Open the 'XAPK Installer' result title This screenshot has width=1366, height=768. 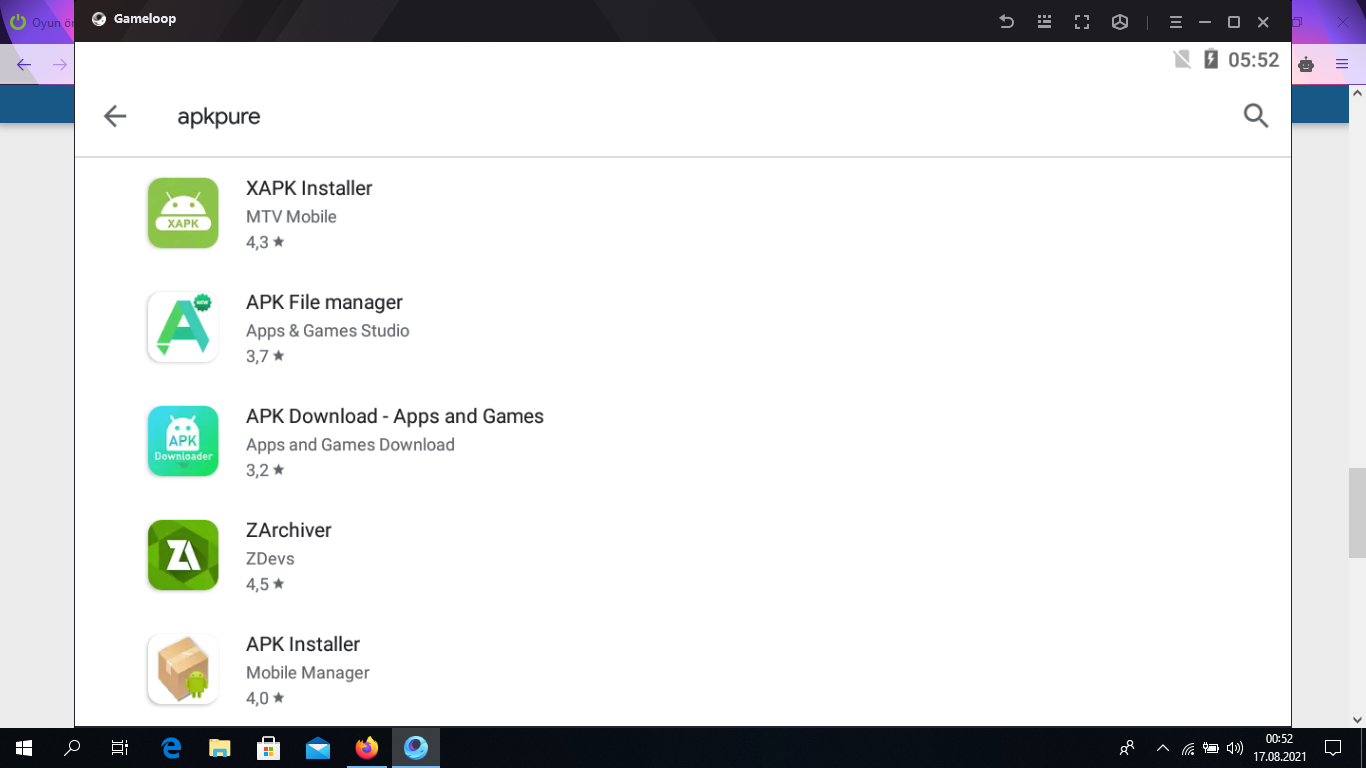(x=309, y=188)
